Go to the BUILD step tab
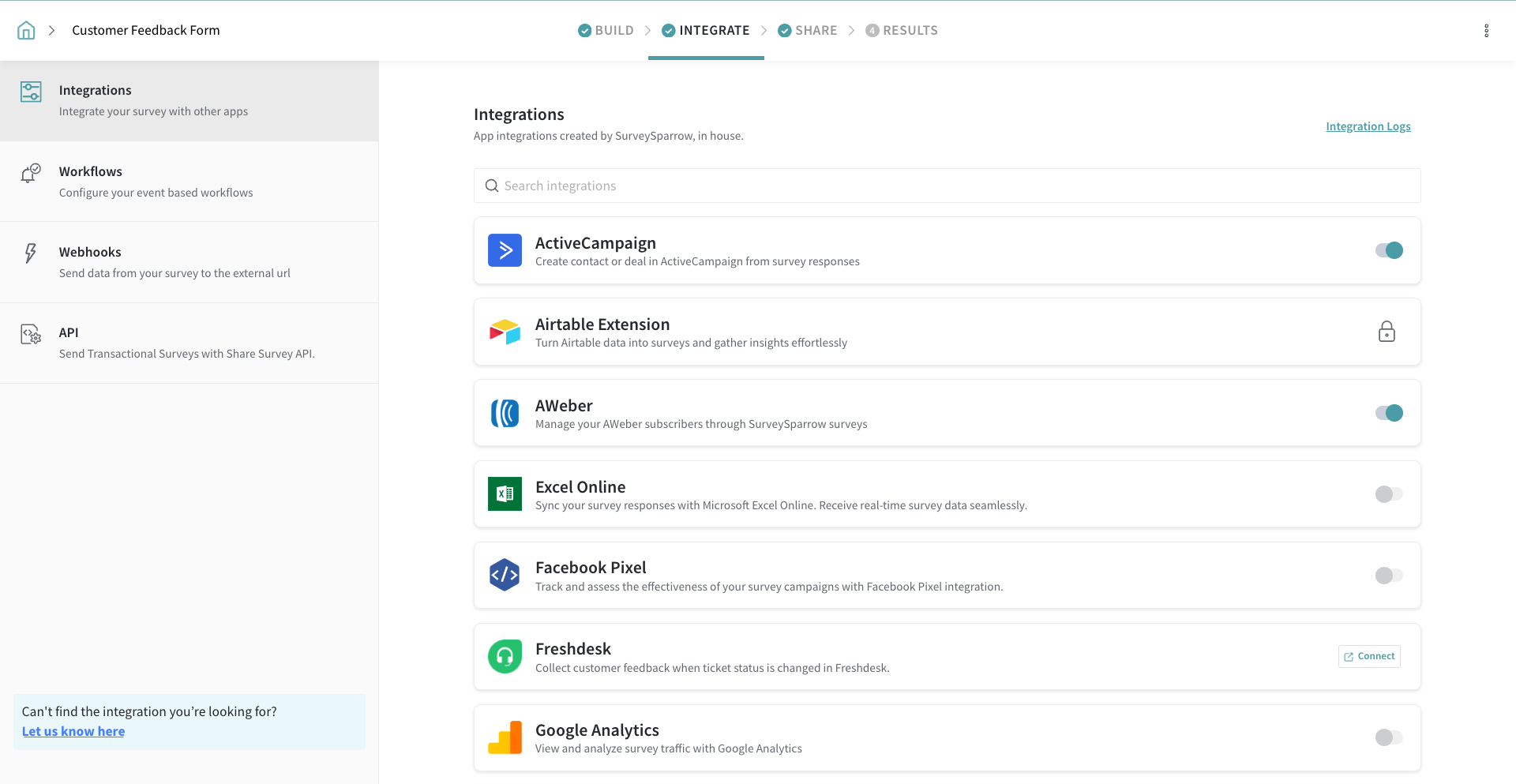 tap(606, 31)
